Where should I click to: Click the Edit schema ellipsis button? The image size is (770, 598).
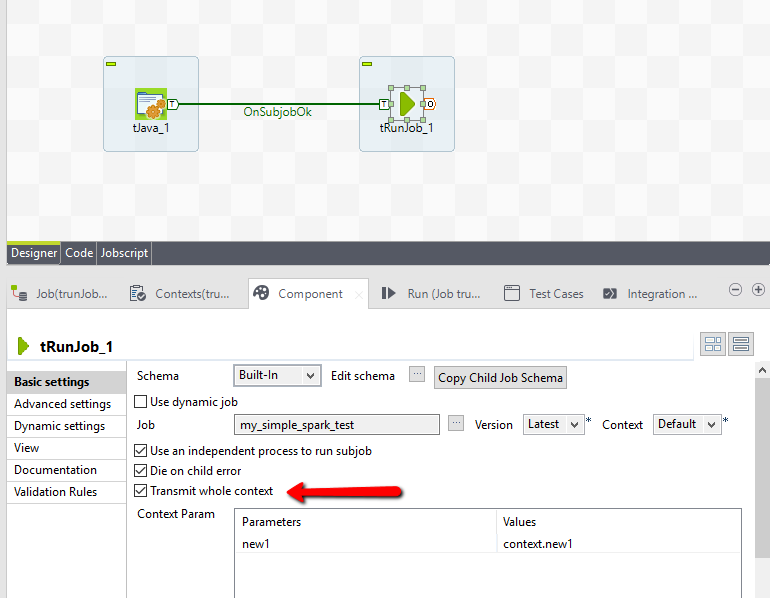click(417, 374)
